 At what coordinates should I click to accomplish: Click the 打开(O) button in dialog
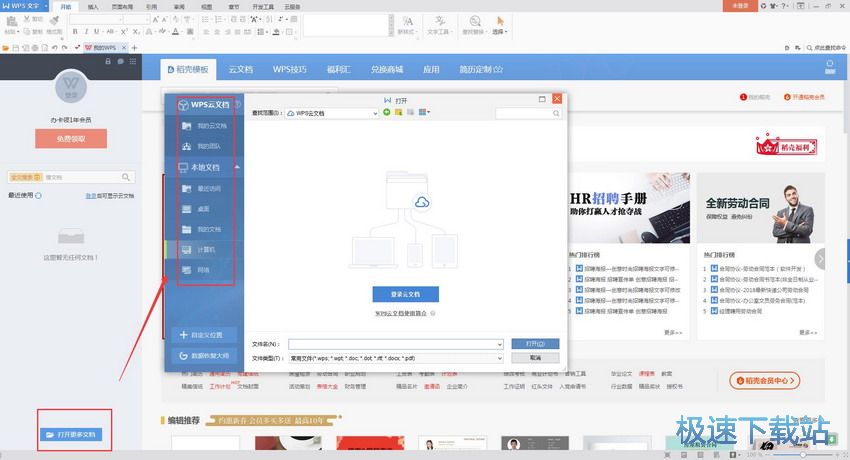[535, 344]
